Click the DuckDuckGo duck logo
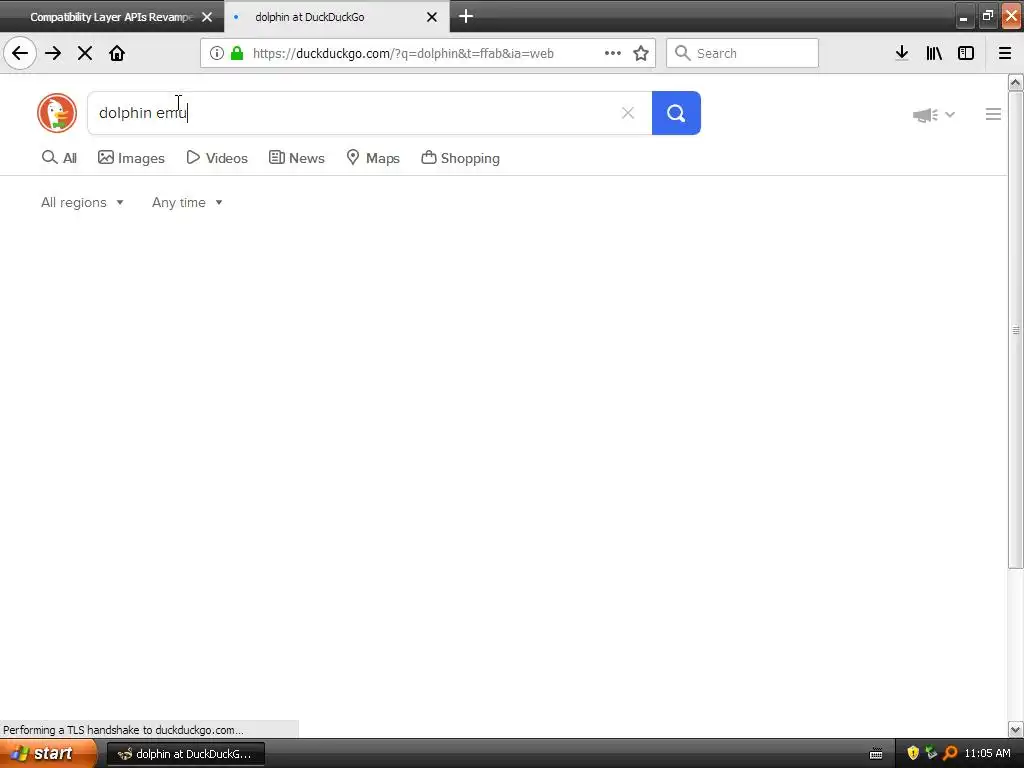Screen dimensions: 1024x768 point(57,113)
